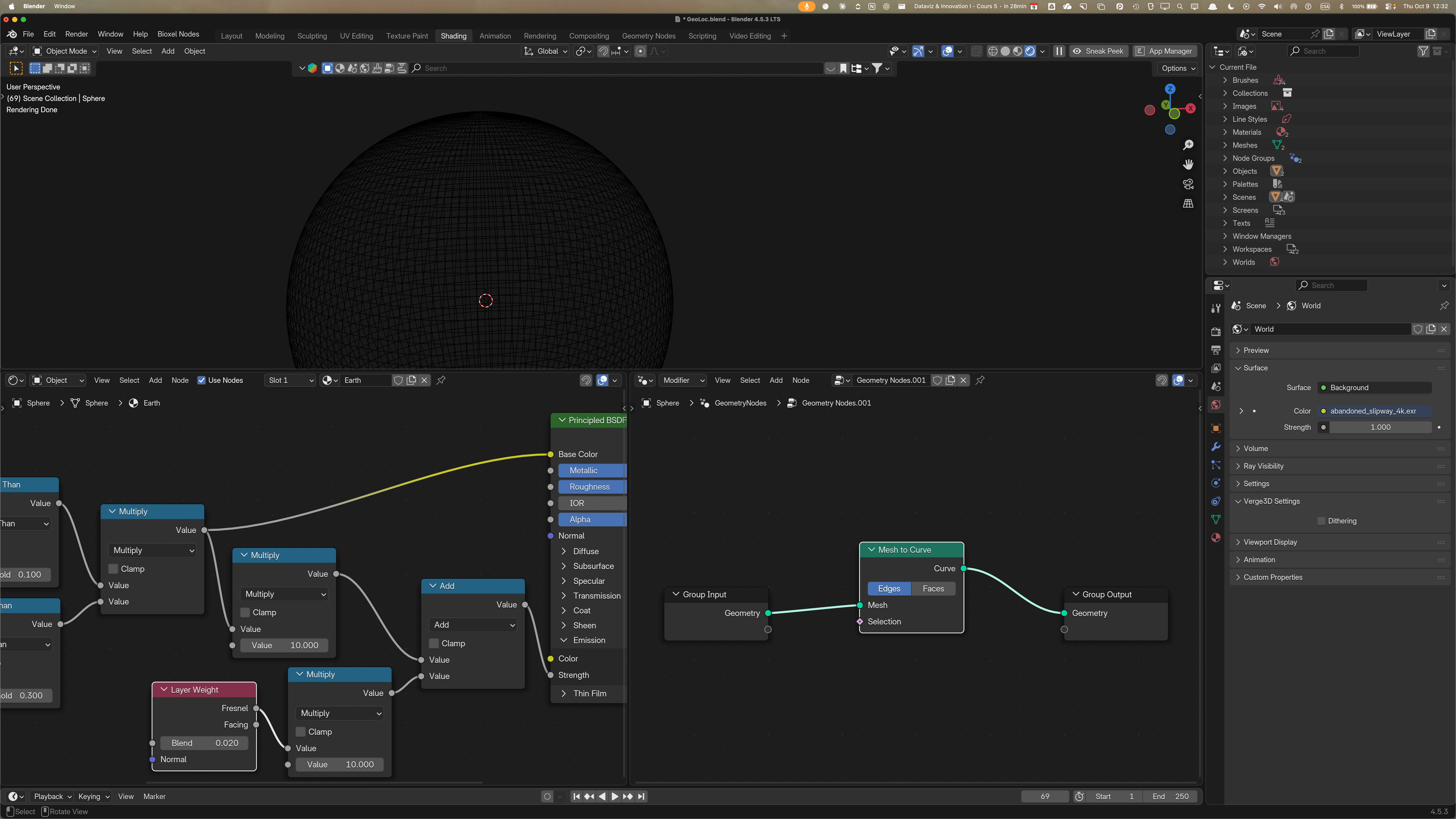Click the viewport pan hand gizmo
Viewport: 1456px width, 819px height.
[1188, 164]
